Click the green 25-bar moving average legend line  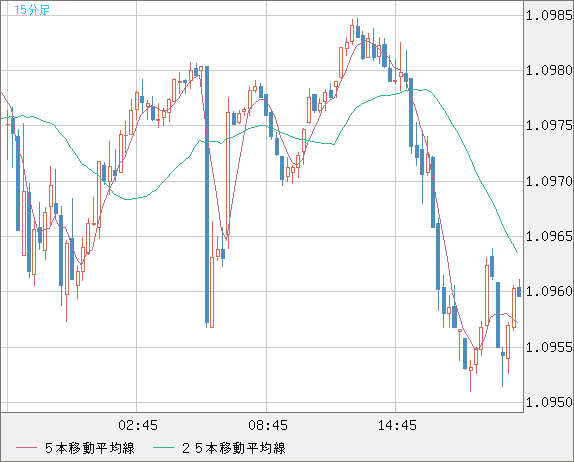tap(163, 448)
